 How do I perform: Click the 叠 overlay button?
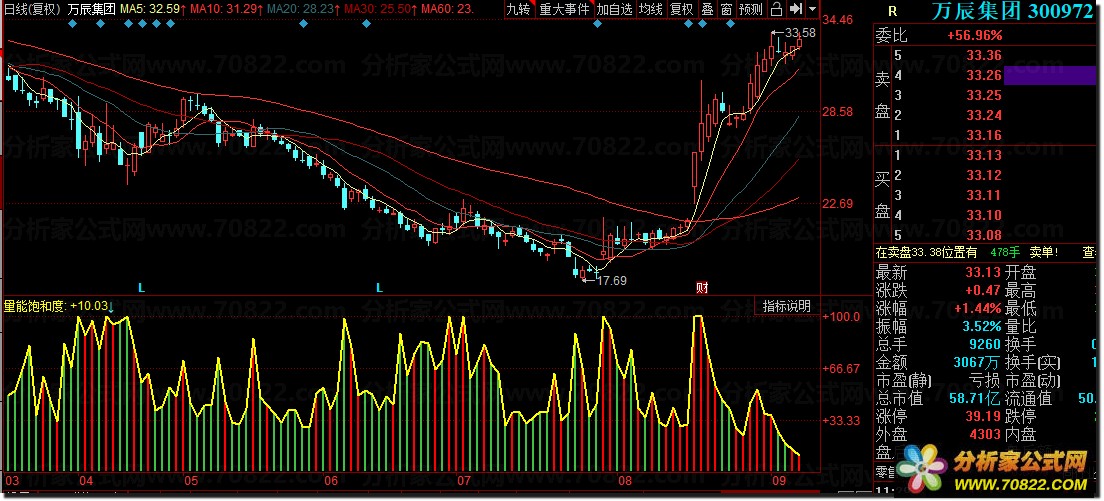(707, 9)
